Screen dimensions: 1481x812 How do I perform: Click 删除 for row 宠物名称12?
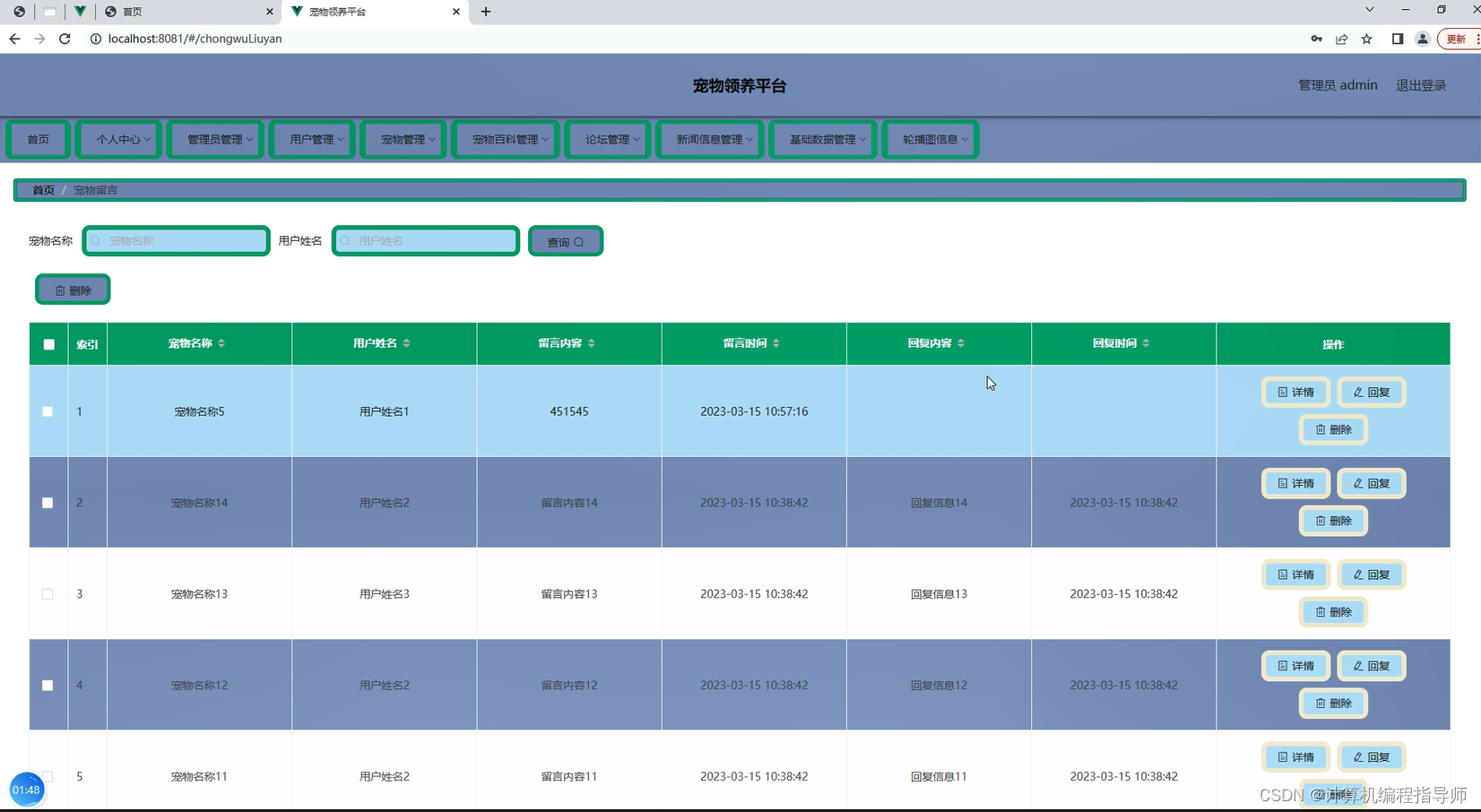1334,704
